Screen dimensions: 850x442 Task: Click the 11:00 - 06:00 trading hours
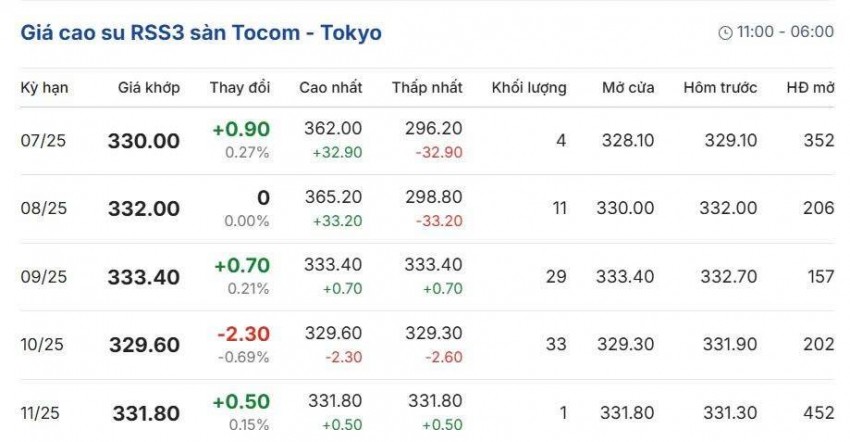[x=785, y=32]
